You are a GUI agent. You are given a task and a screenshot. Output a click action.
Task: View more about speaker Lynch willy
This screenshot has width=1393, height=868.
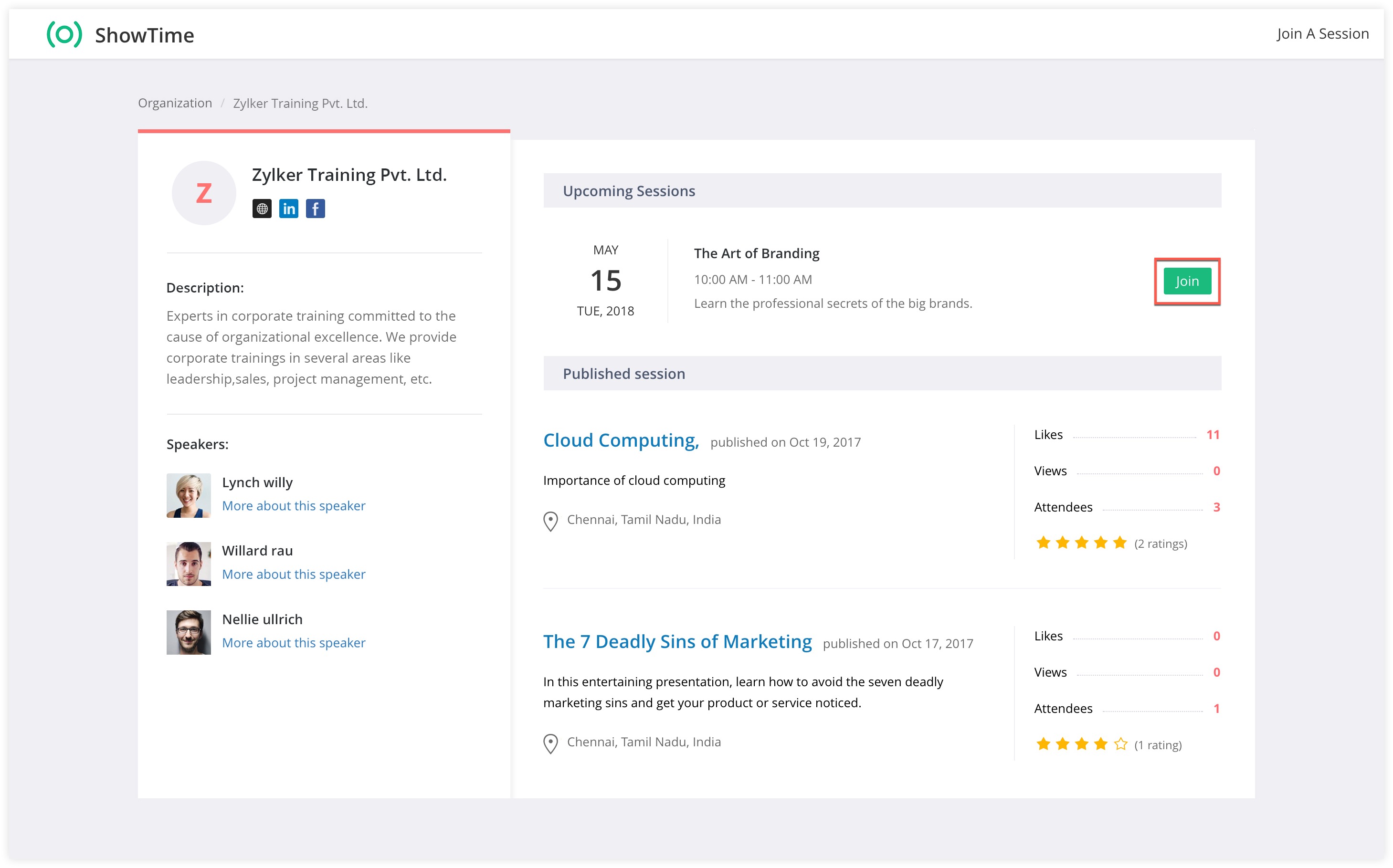click(294, 506)
